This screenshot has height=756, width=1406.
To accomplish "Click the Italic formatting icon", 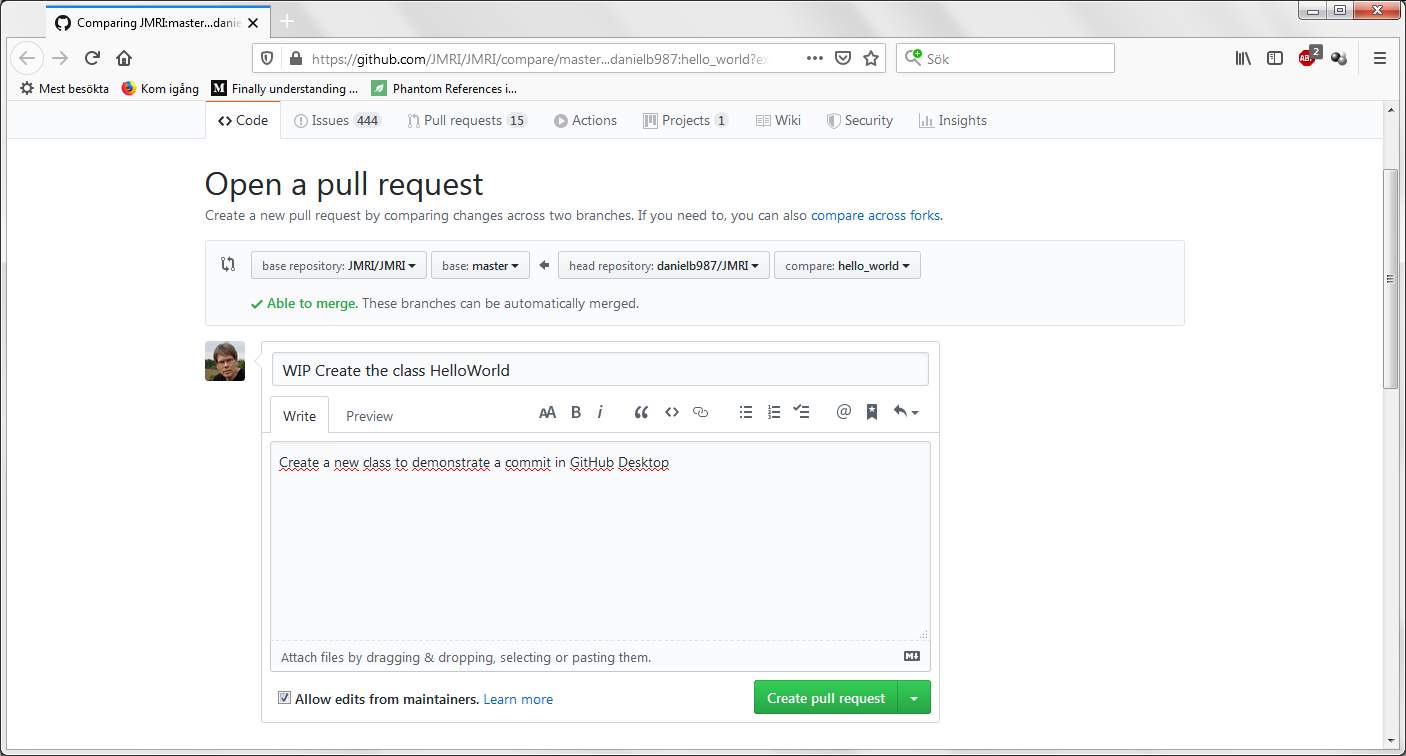I will [600, 412].
